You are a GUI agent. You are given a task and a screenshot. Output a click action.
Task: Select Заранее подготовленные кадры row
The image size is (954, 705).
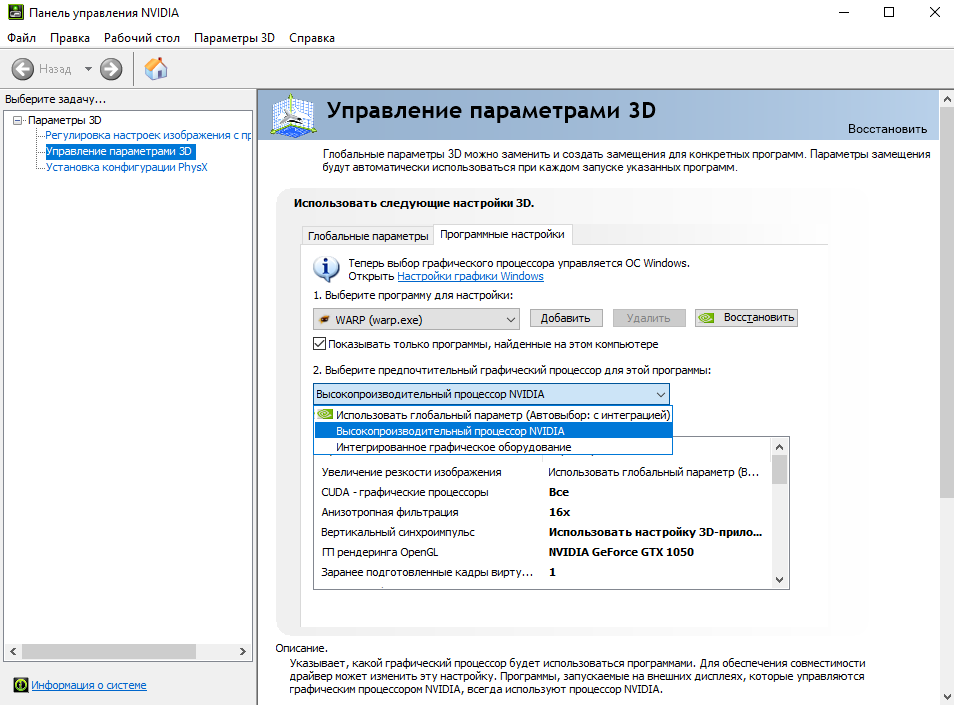click(542, 572)
